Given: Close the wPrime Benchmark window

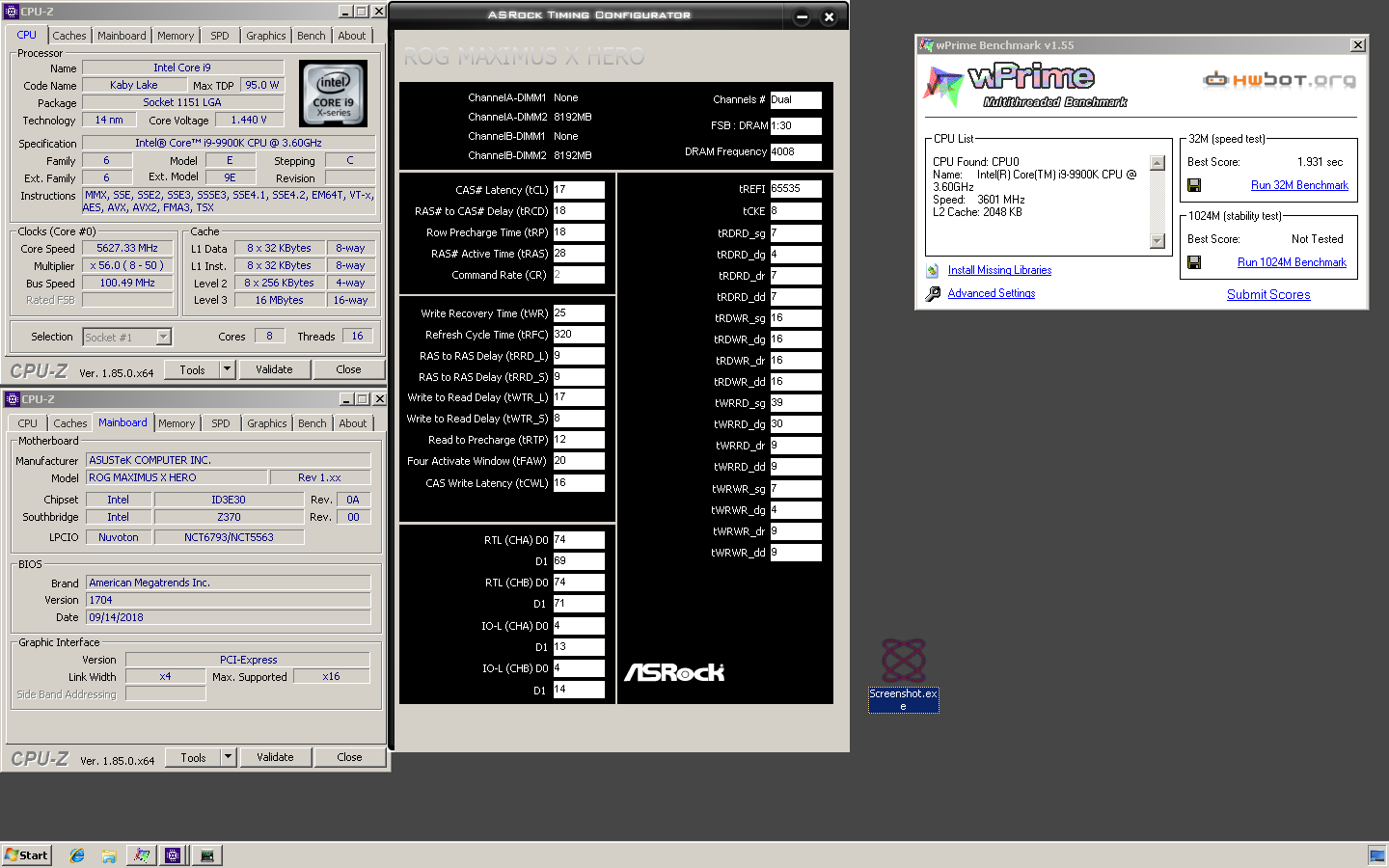Looking at the screenshot, I should [x=1357, y=45].
